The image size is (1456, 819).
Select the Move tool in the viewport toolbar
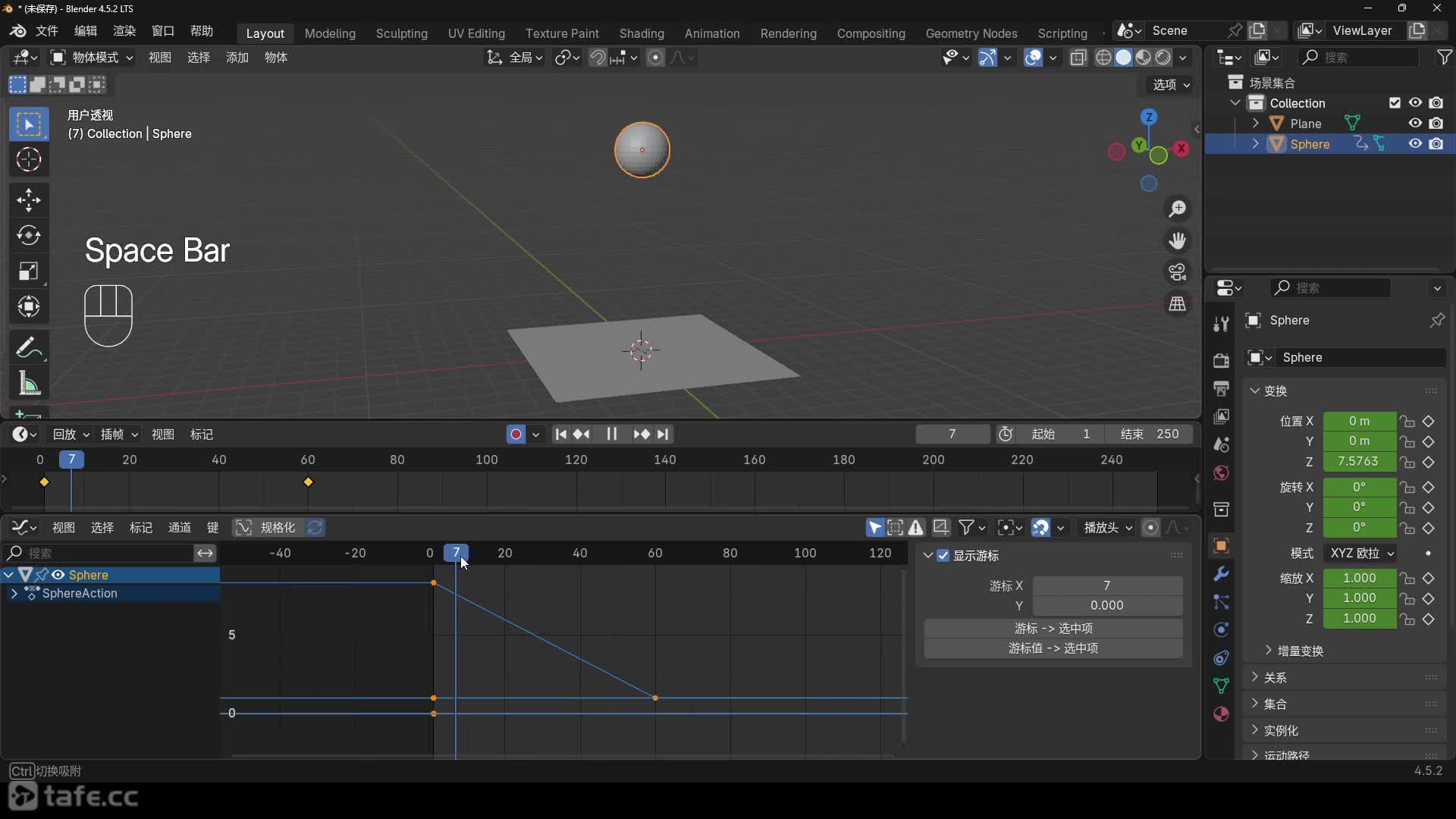click(29, 199)
